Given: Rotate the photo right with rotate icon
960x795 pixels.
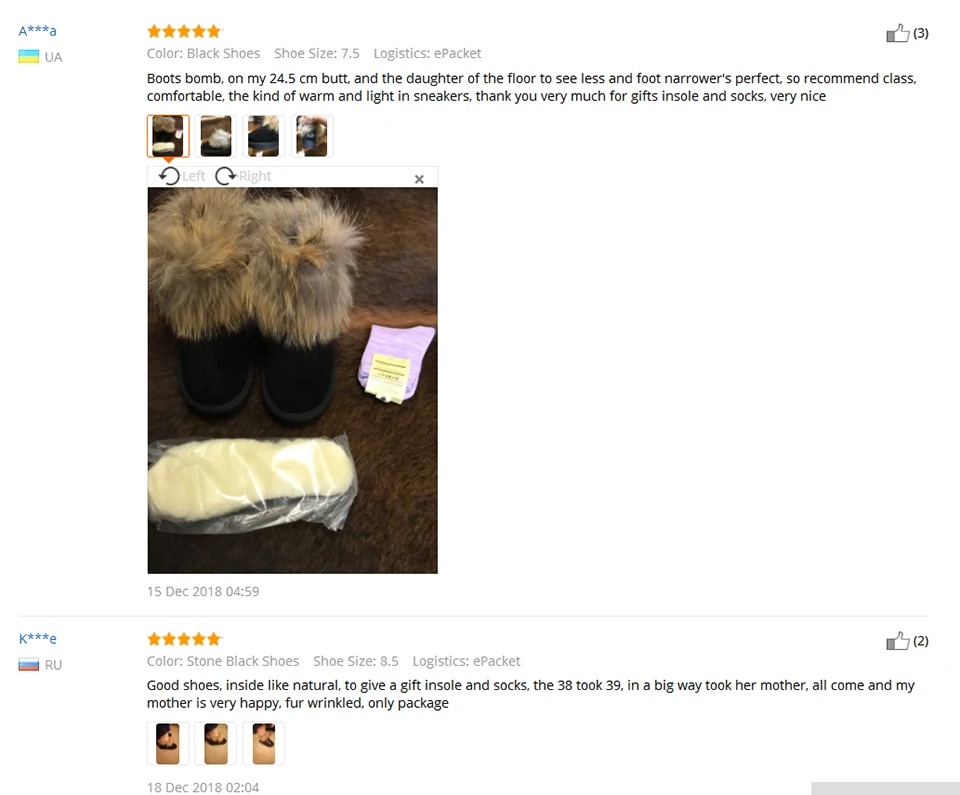Looking at the screenshot, I should [225, 176].
